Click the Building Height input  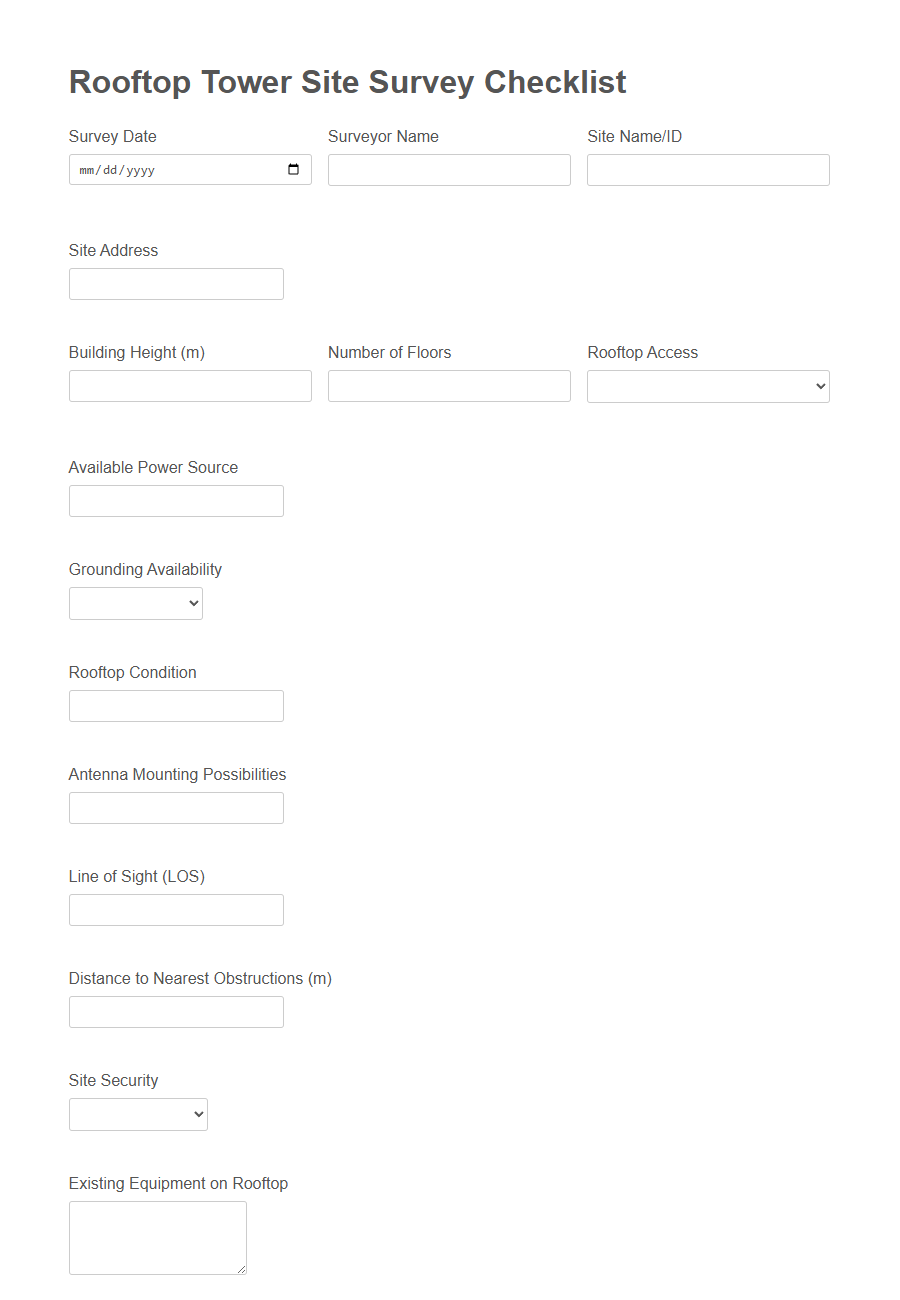[190, 385]
